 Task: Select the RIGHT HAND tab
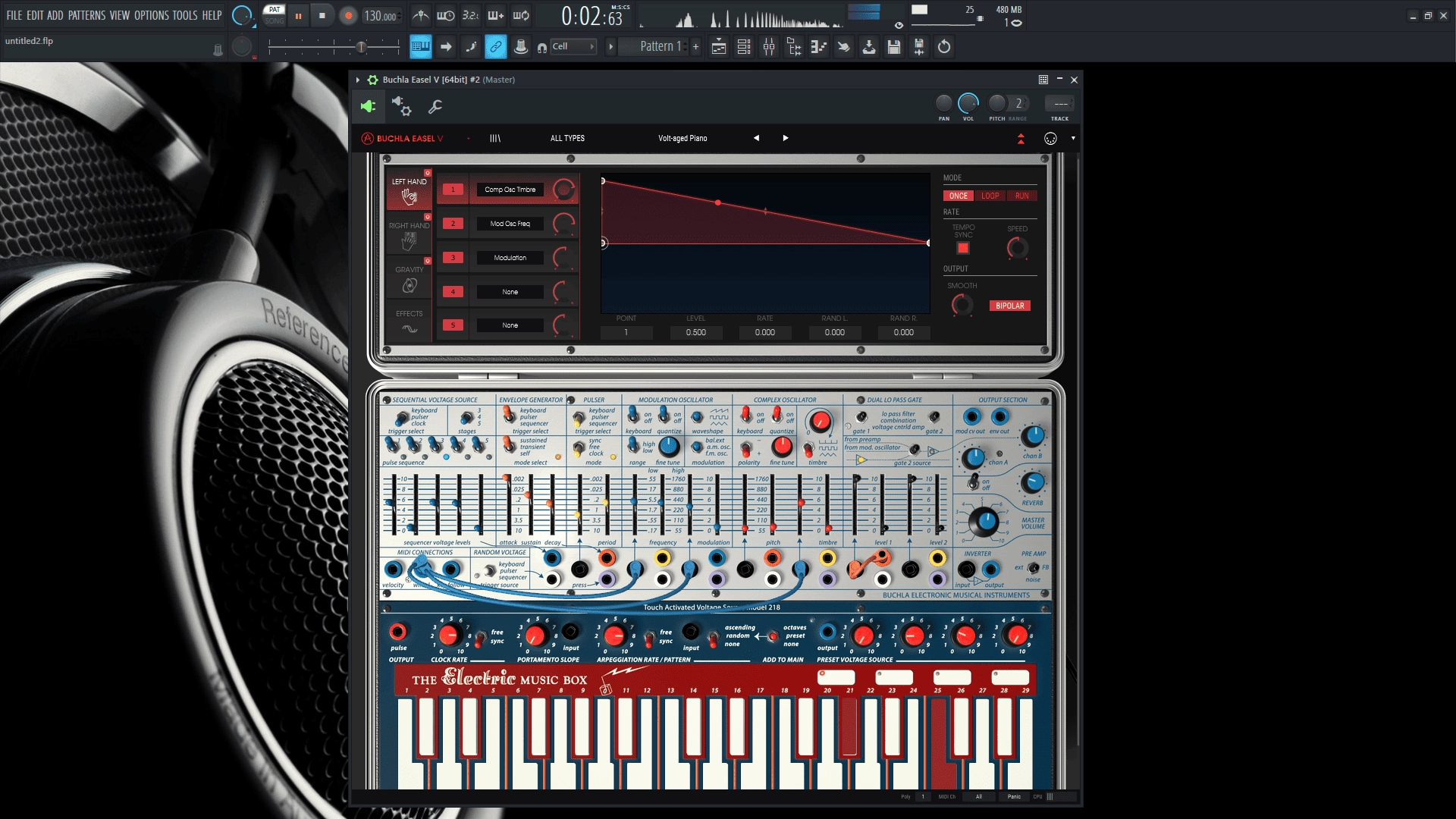click(x=409, y=235)
